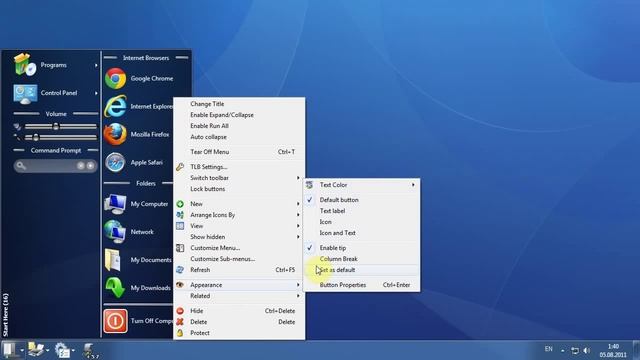Expand the Control Panel submenu arrow
640x360 pixels.
96,93
